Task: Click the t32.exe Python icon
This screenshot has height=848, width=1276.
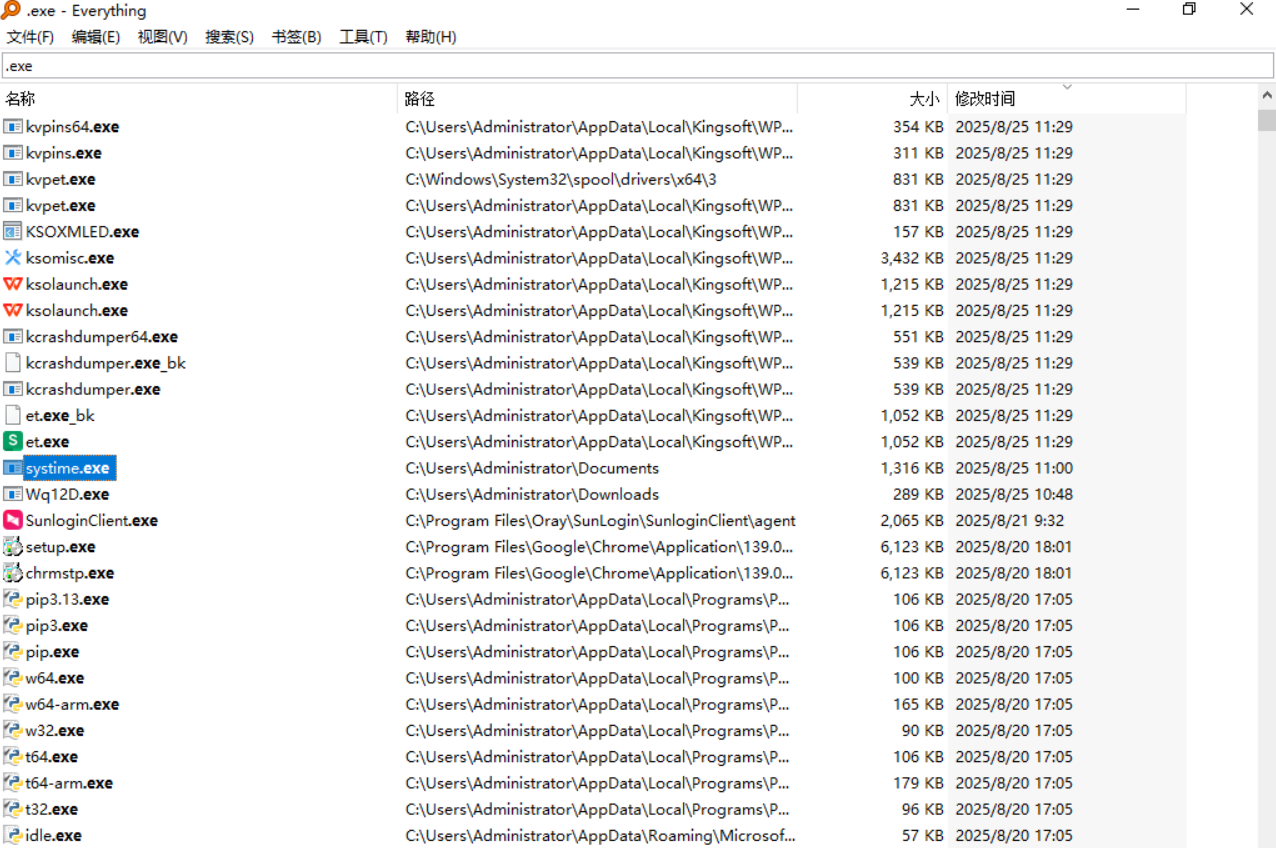Action: coord(13,809)
